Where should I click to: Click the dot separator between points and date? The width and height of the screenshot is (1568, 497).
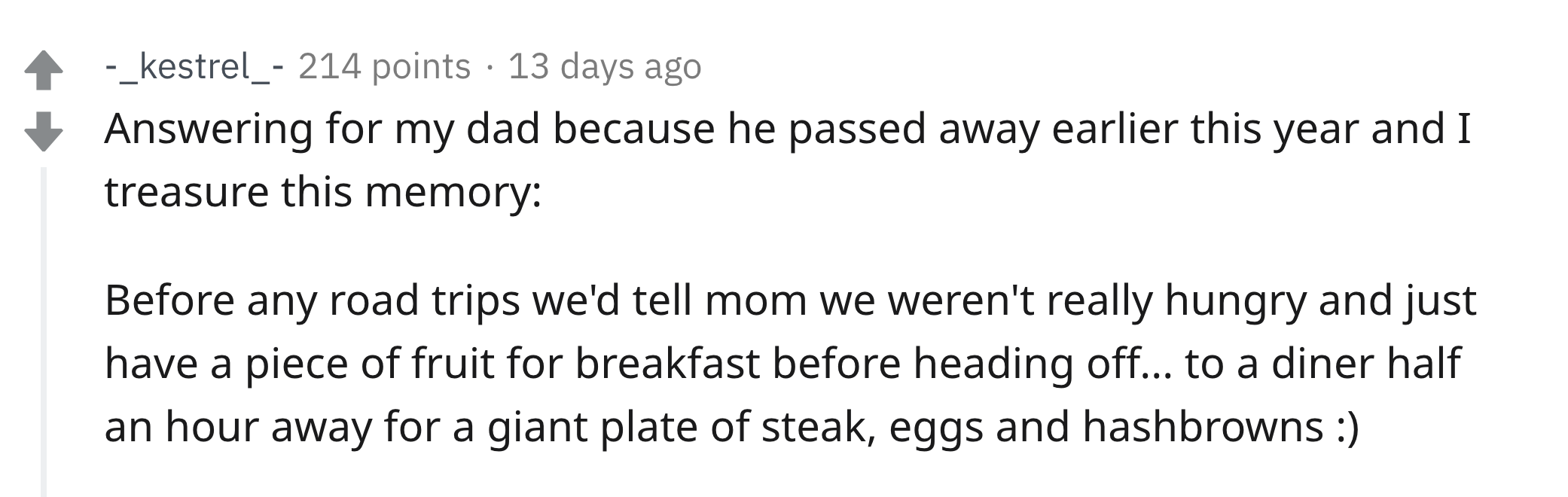[x=490, y=68]
